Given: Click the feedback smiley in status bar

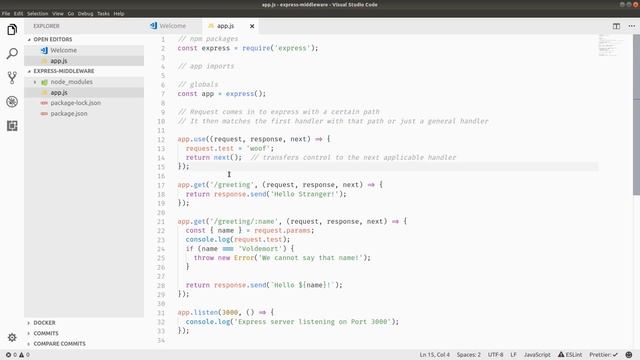Looking at the screenshot, I should click(x=629, y=355).
